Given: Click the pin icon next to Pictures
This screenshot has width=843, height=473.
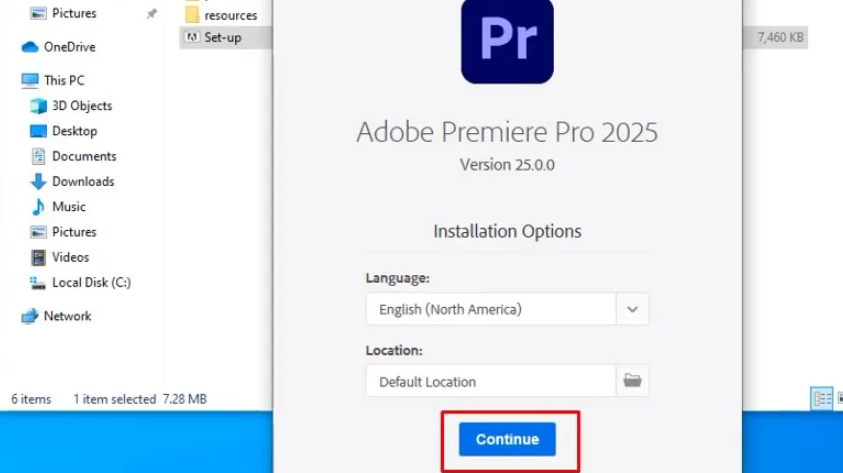Looking at the screenshot, I should click(151, 14).
